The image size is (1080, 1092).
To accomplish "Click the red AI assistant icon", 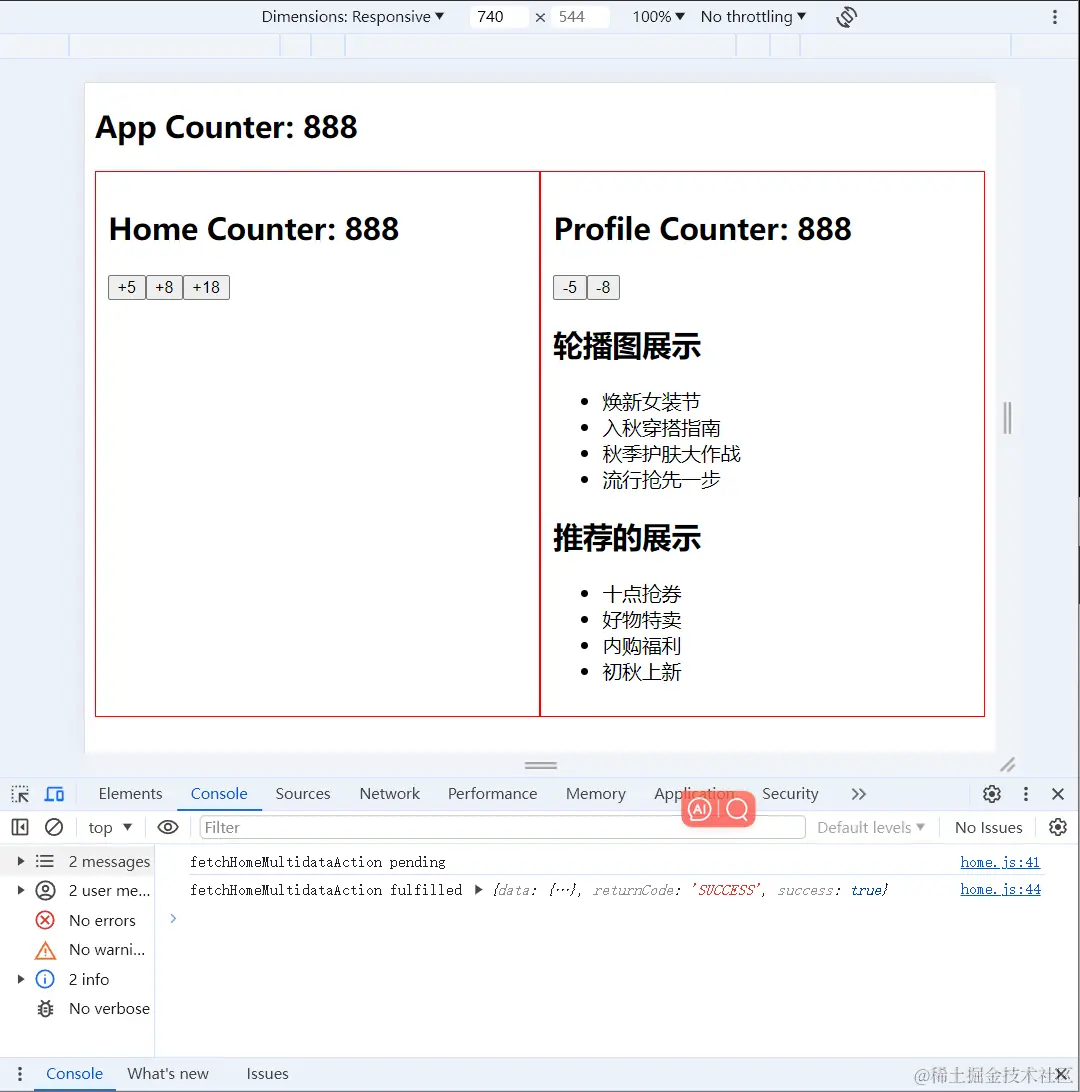I will pyautogui.click(x=700, y=809).
